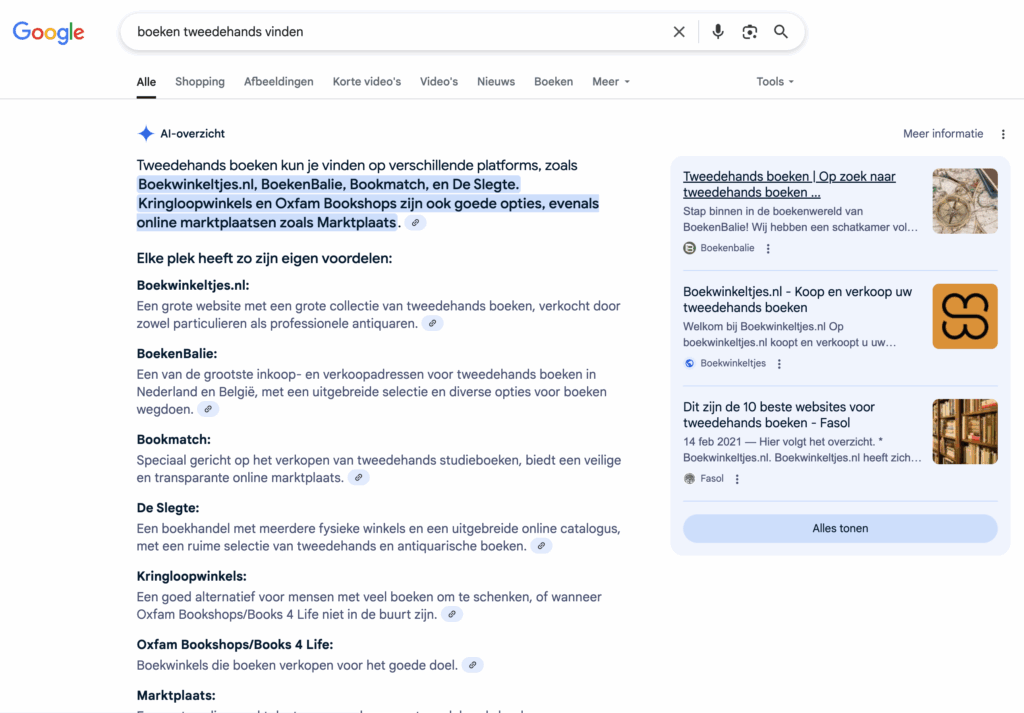Start voice search with the microphone icon

click(718, 32)
